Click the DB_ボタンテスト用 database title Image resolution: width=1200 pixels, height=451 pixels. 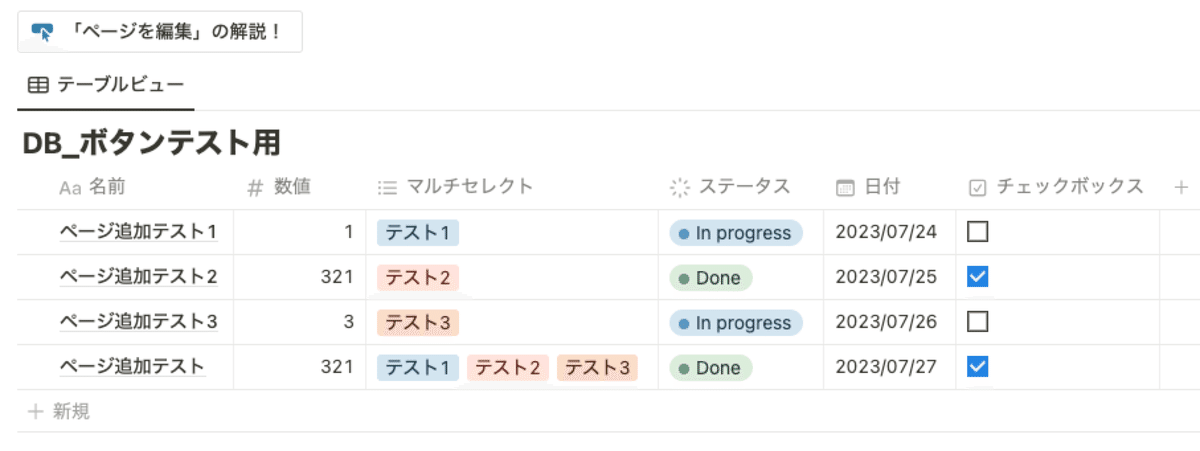click(151, 143)
